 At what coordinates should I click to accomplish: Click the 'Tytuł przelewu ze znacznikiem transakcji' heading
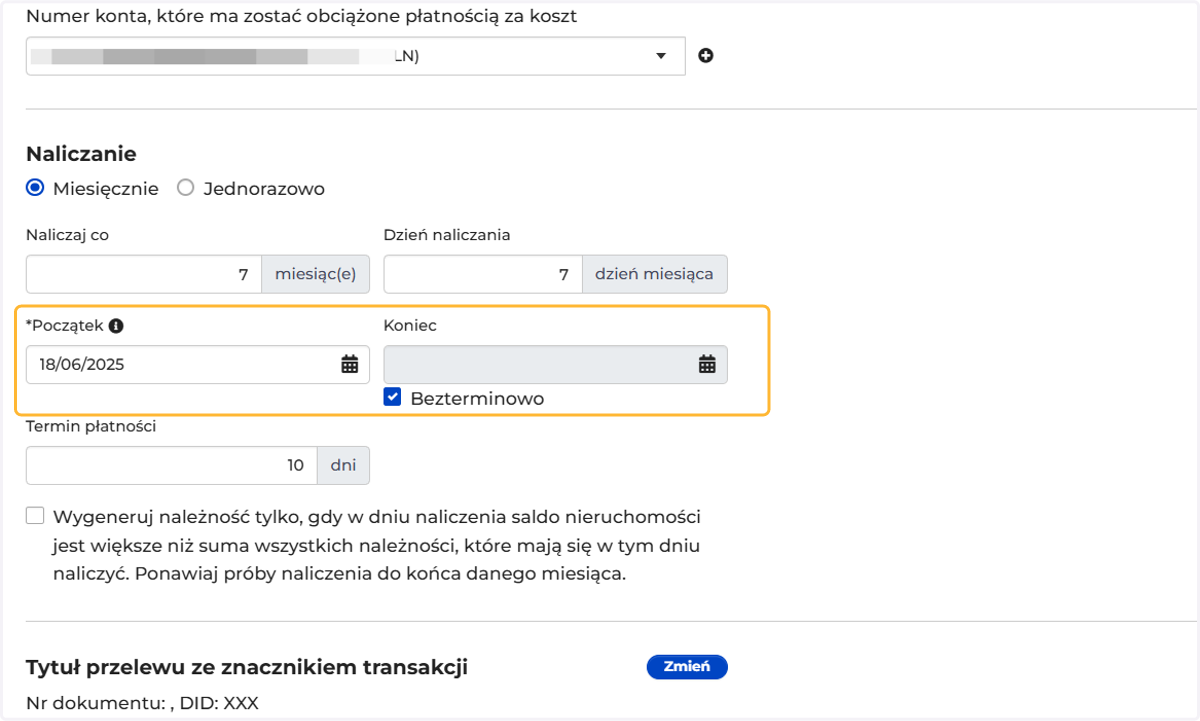[247, 667]
